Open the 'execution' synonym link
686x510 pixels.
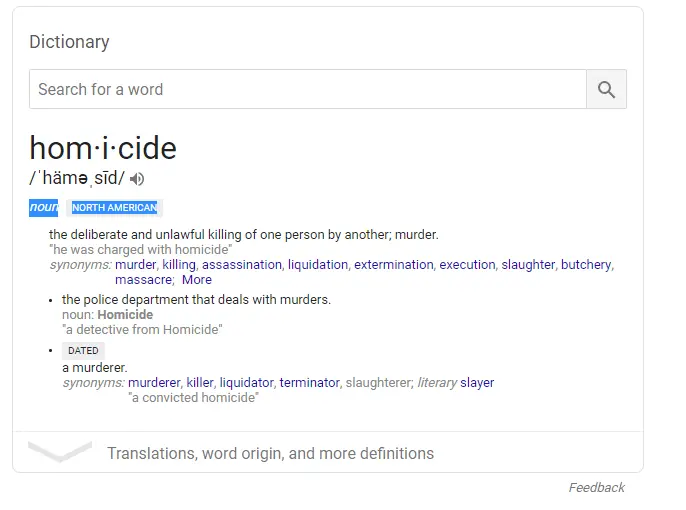[x=467, y=265]
